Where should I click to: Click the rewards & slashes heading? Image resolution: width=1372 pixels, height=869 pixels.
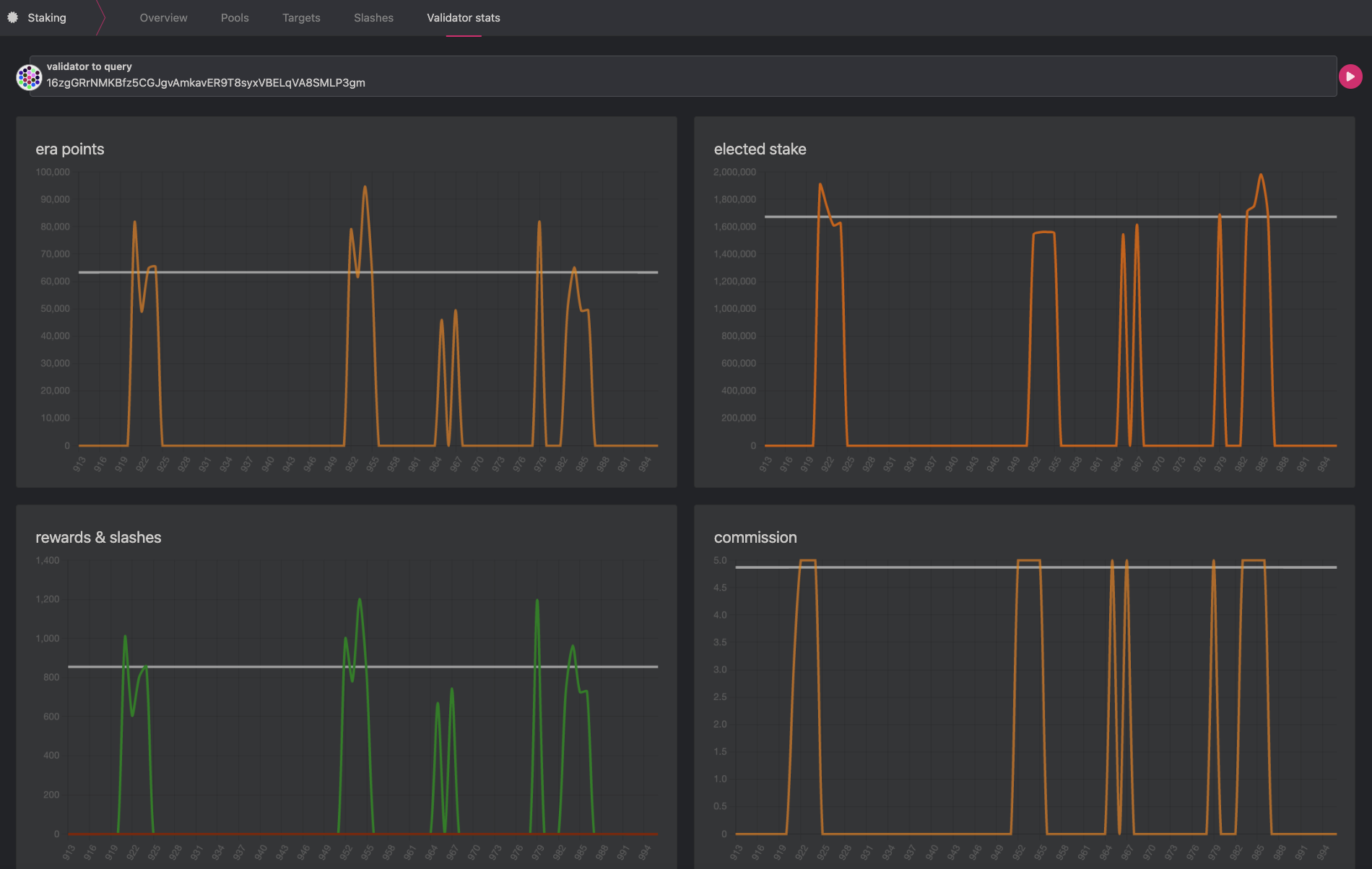pos(99,537)
